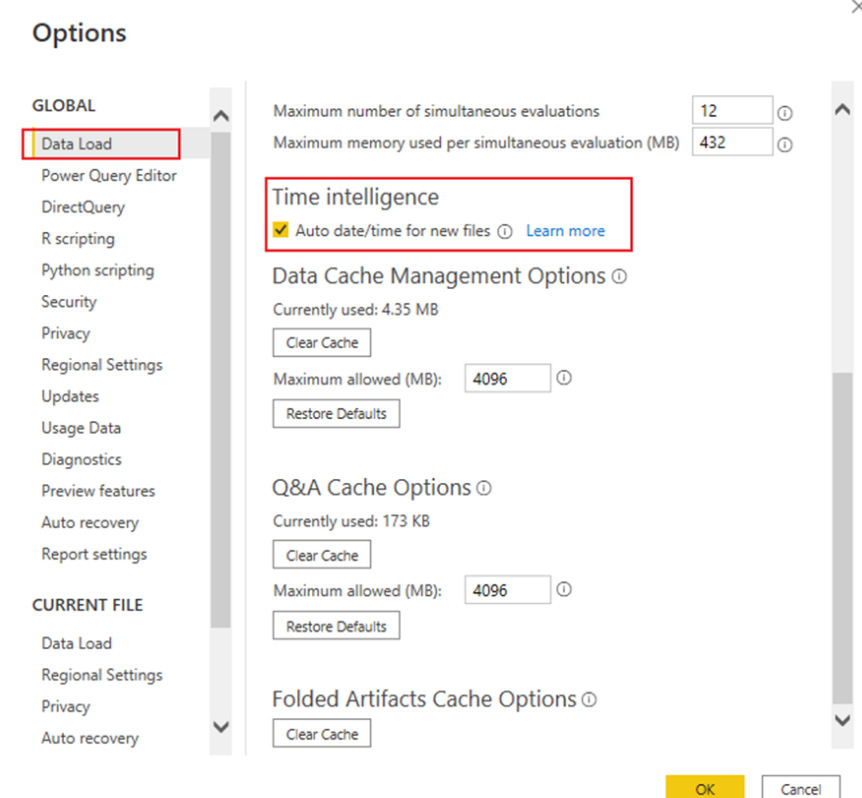The height and width of the screenshot is (798, 862).
Task: Select Data Load under CURRENT FILE
Action: 76,643
